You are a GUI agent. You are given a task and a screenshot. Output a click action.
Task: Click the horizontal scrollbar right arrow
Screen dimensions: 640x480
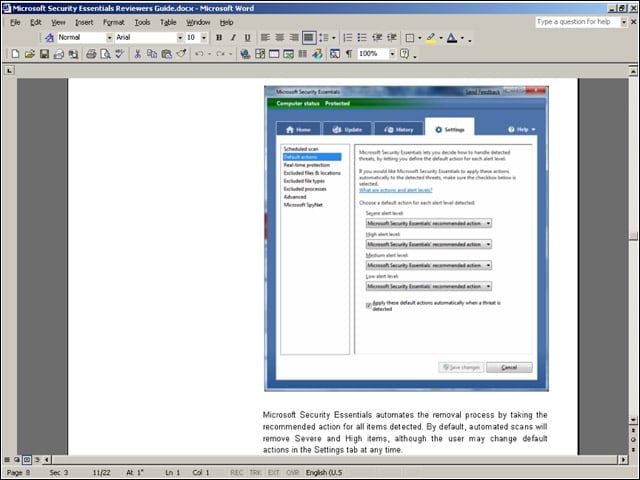coord(623,460)
